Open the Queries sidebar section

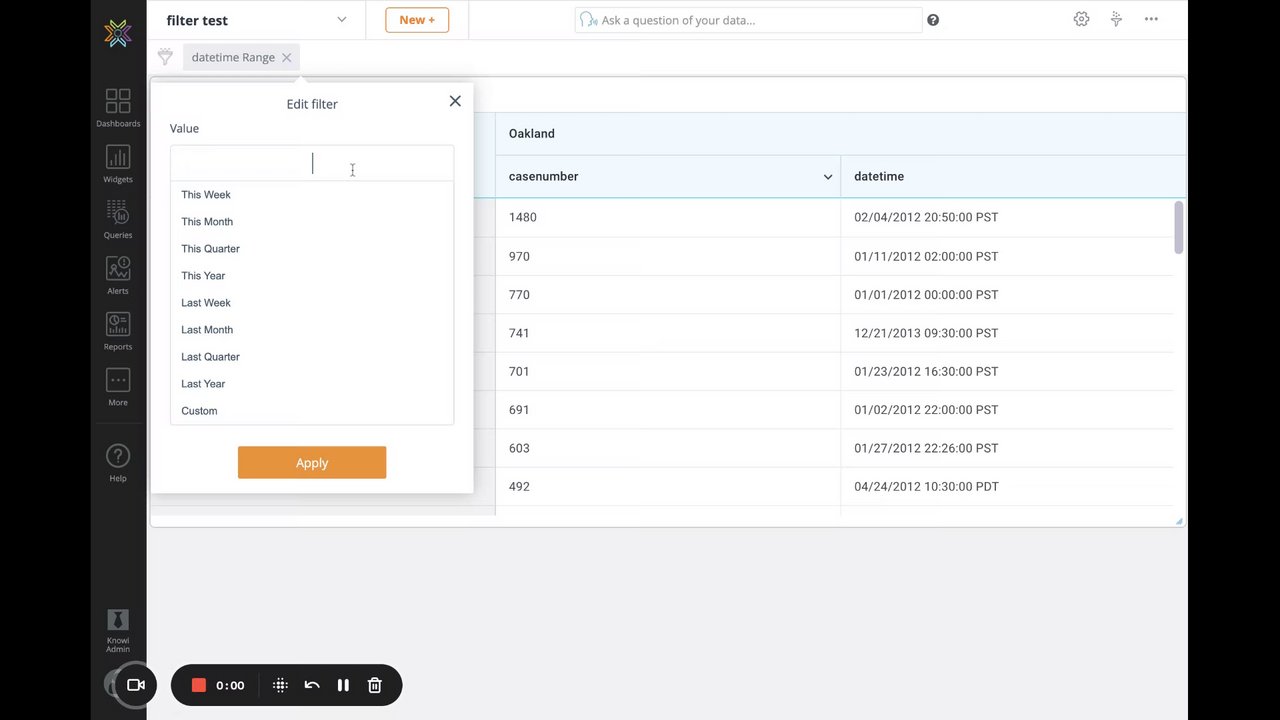(x=118, y=220)
